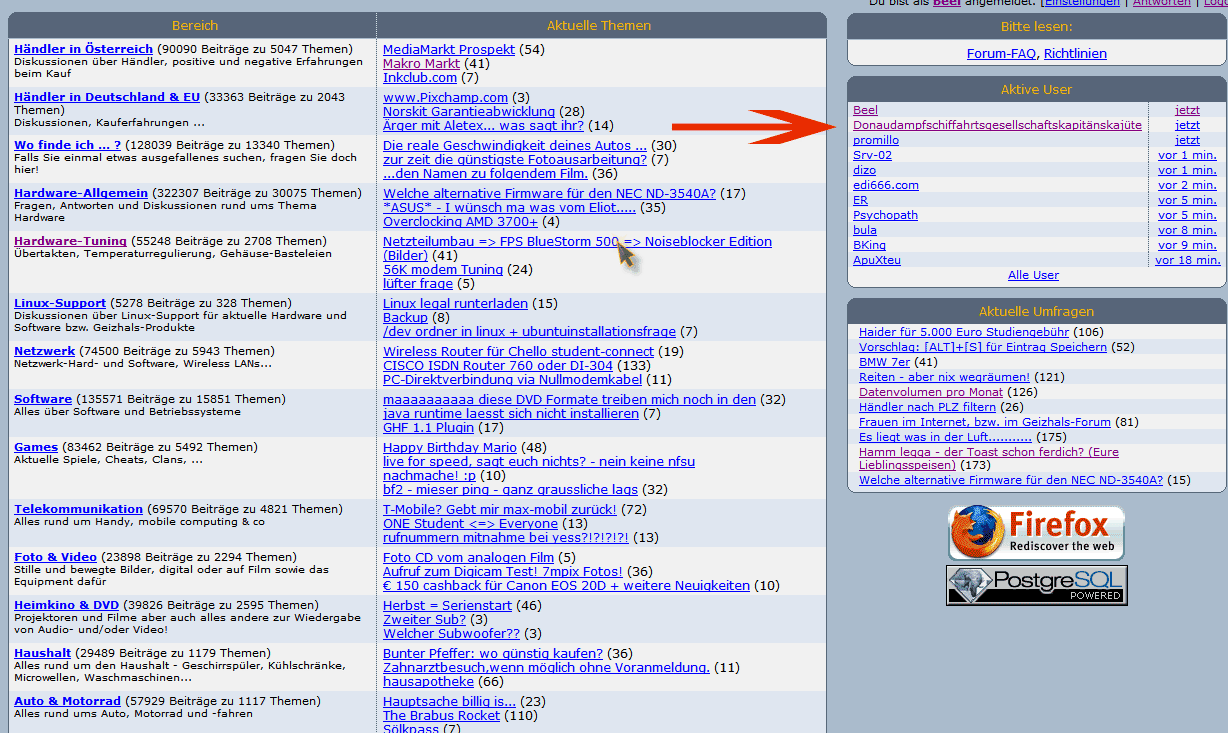Open the Herbst = Serienstart thread
The width and height of the screenshot is (1228, 733).
coord(447,605)
